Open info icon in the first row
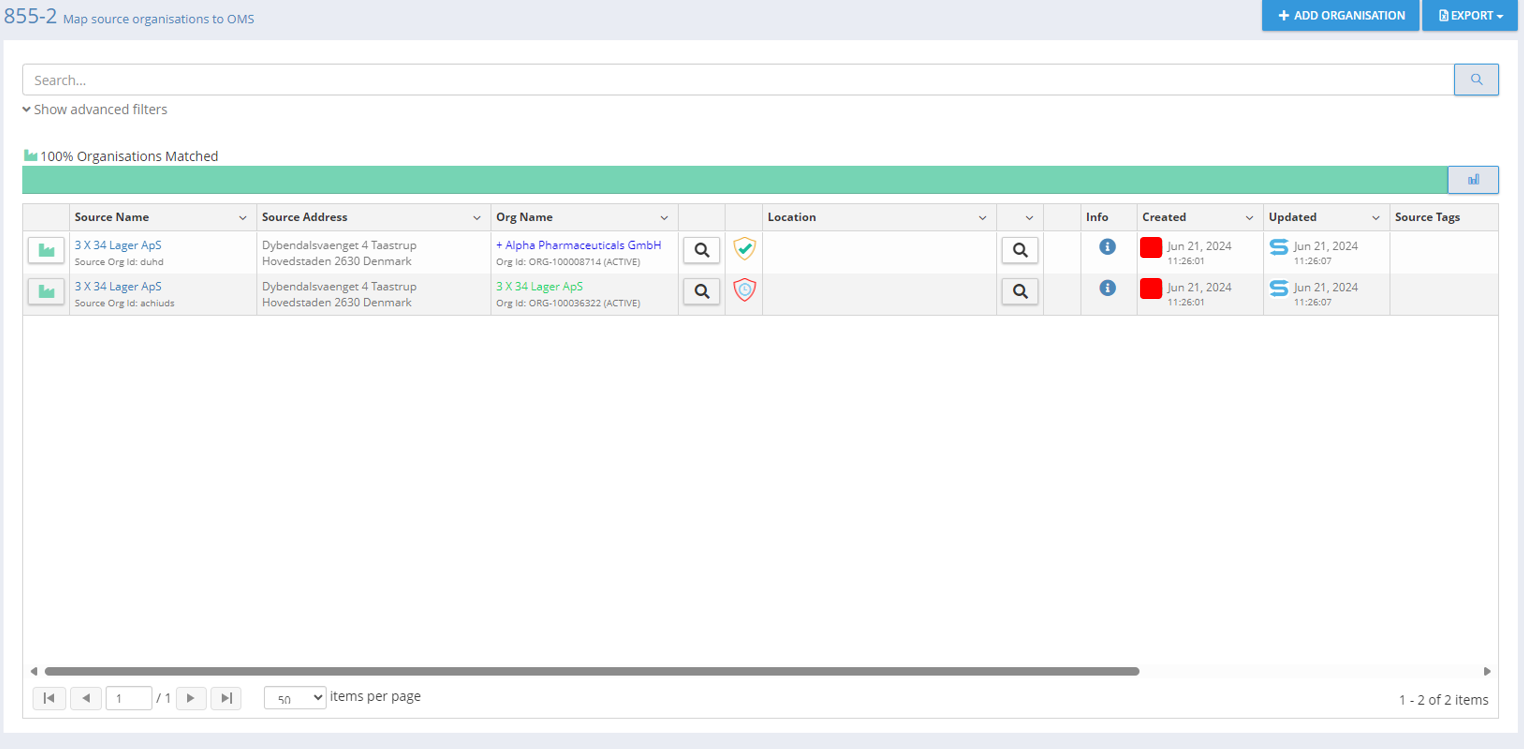This screenshot has height=749, width=1524. (x=1107, y=246)
